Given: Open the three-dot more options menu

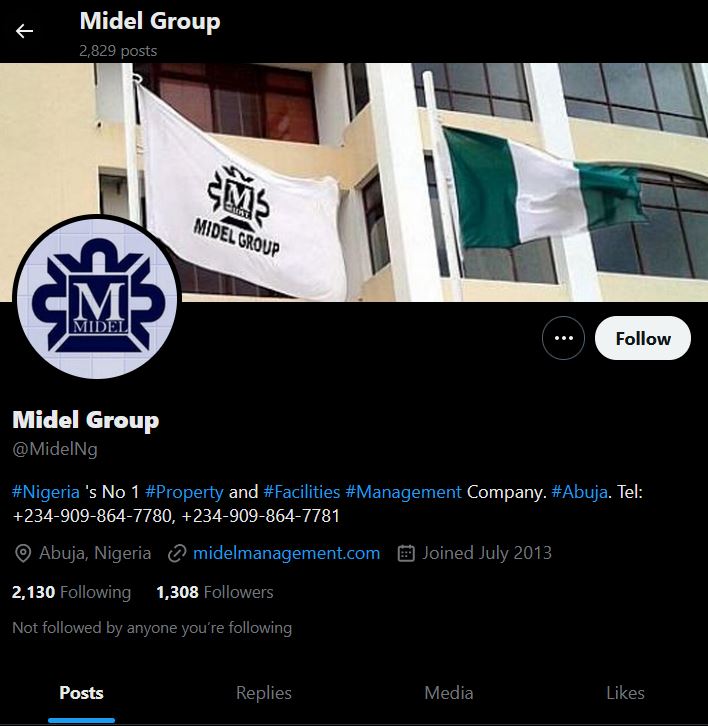Looking at the screenshot, I should tap(563, 338).
